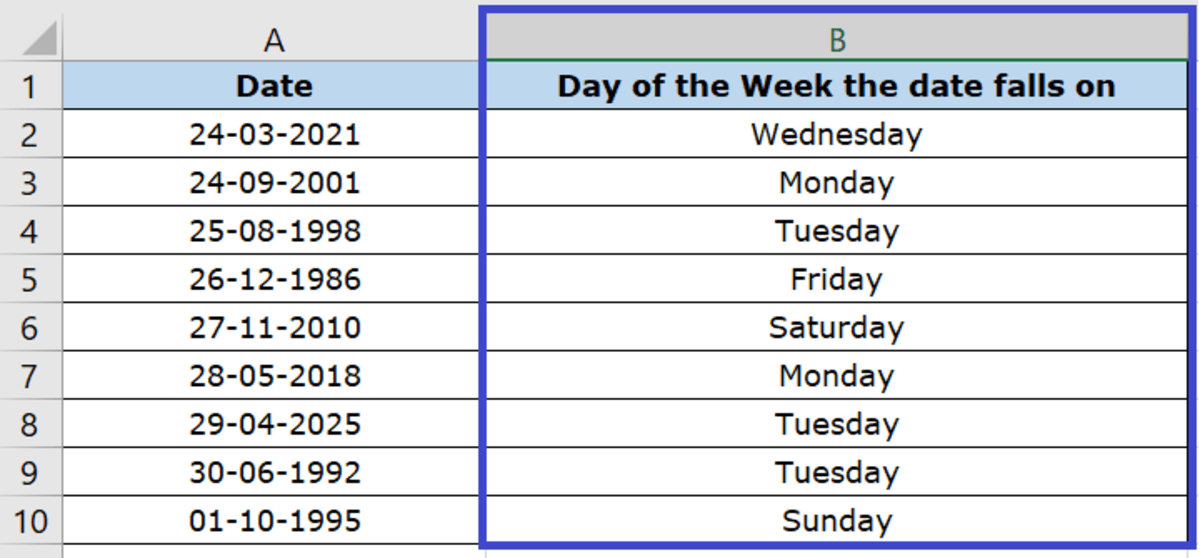Select row 10 header
Viewport: 1200px width, 558px height.
tap(31, 521)
